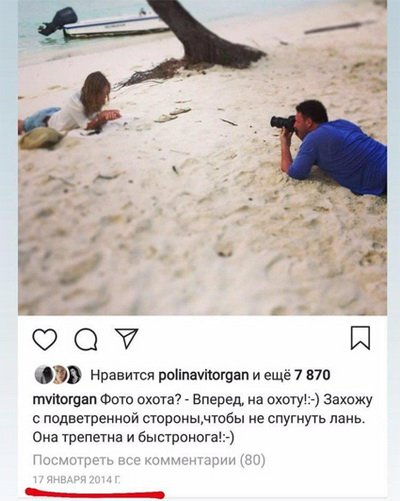Tap the sandals lying on the sand
Image resolution: width=400 pixels, height=501 pixels.
[x=172, y=114]
